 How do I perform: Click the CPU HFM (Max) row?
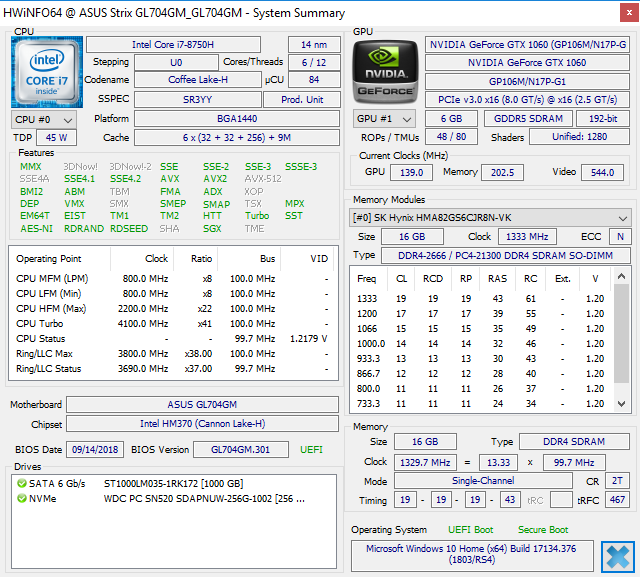(x=173, y=308)
